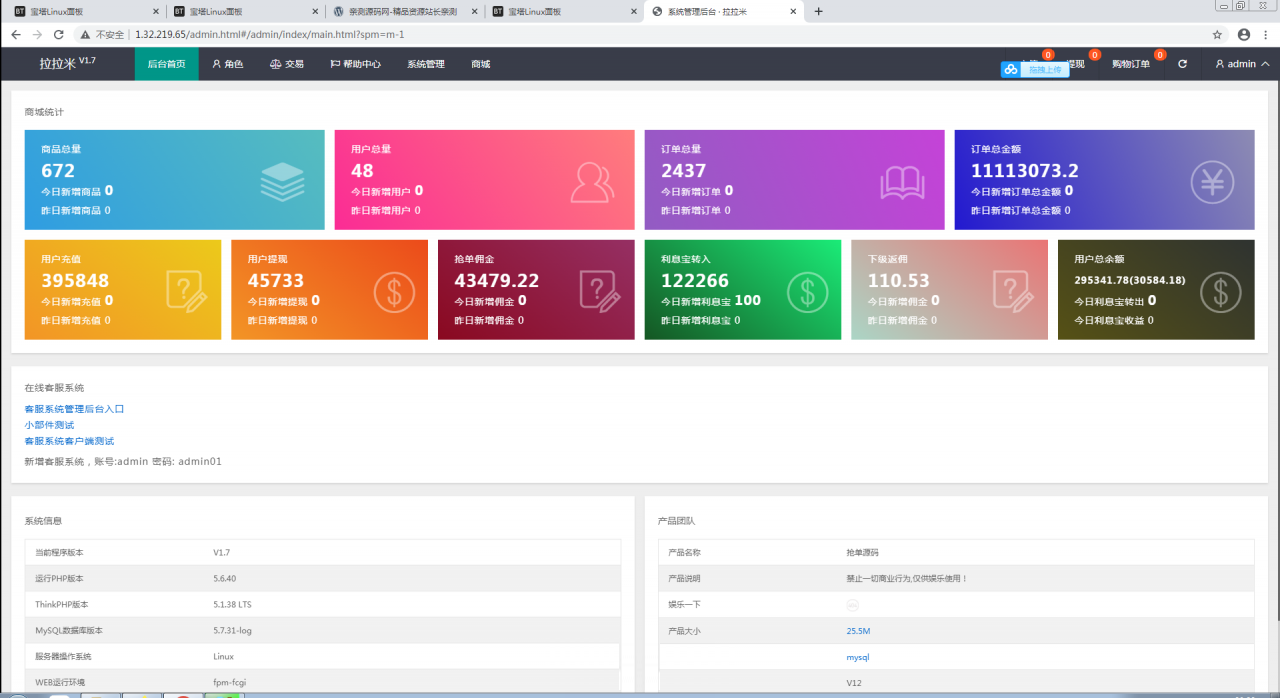Click the book icon on 订单总量 card
Screen dimensions: 1280x698
[902, 181]
